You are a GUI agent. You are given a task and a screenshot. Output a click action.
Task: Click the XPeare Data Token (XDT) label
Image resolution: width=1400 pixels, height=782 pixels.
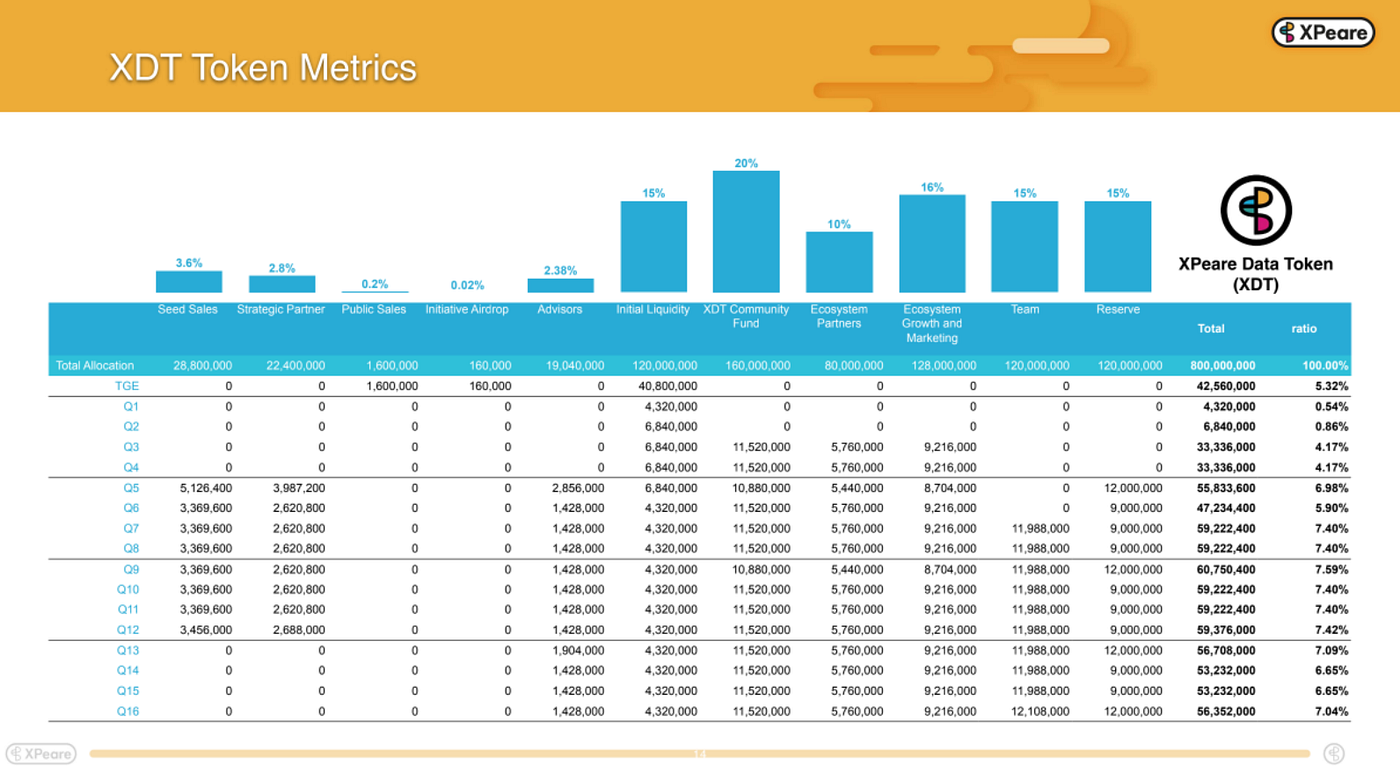[1256, 274]
